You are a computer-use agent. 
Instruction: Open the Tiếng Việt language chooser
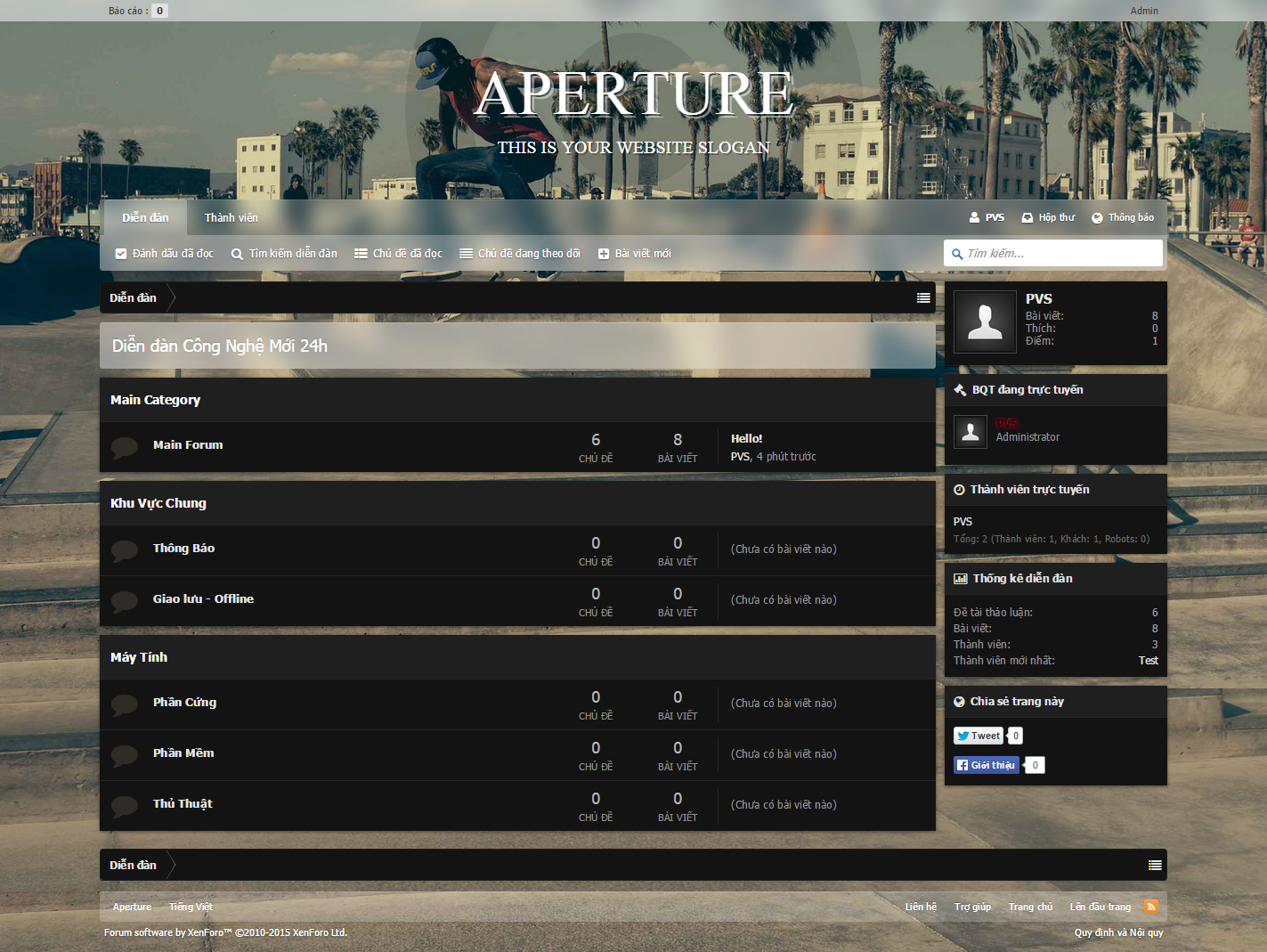tap(191, 907)
